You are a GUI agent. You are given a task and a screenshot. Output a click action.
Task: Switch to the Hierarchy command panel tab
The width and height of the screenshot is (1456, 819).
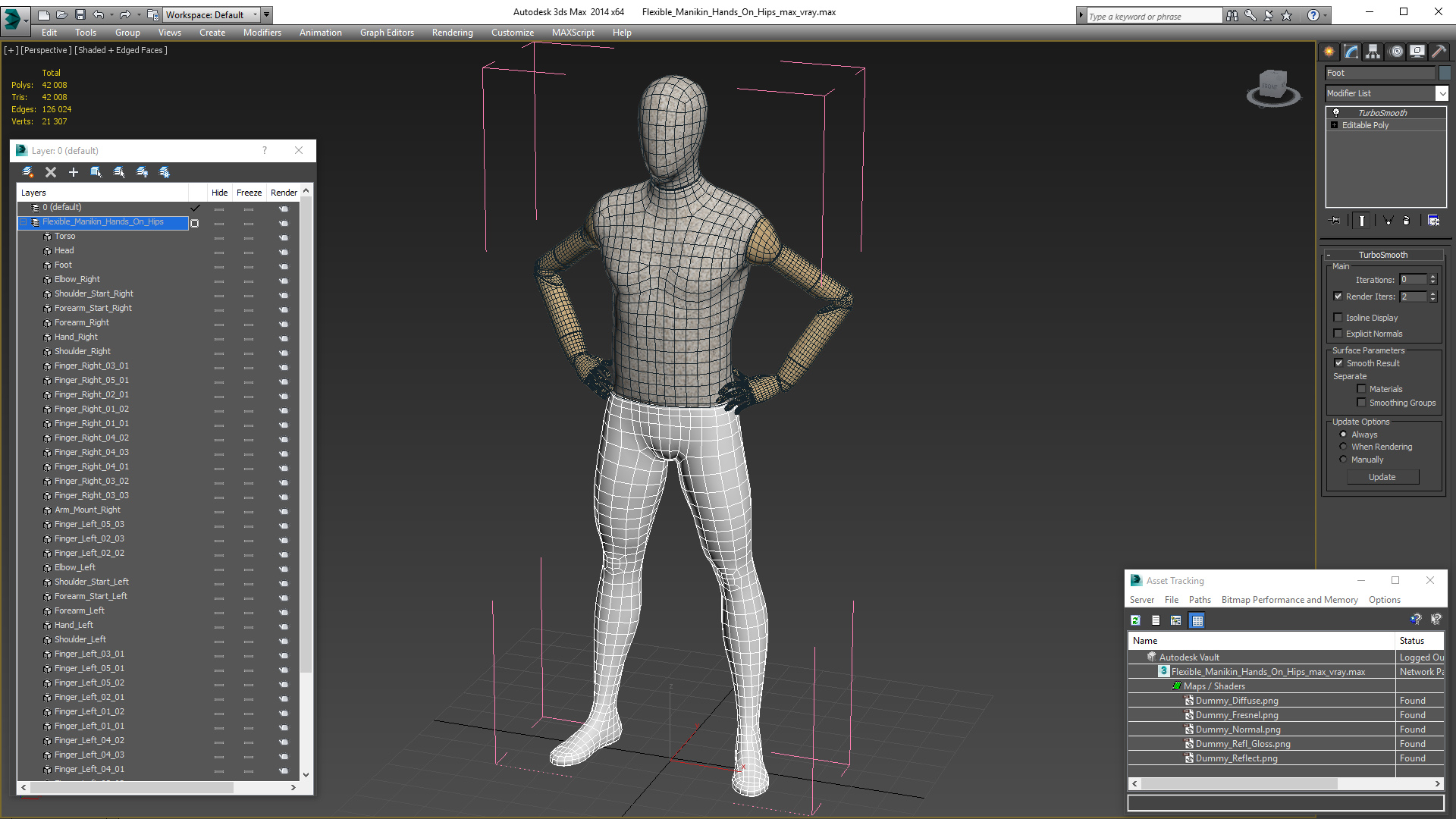pyautogui.click(x=1373, y=52)
